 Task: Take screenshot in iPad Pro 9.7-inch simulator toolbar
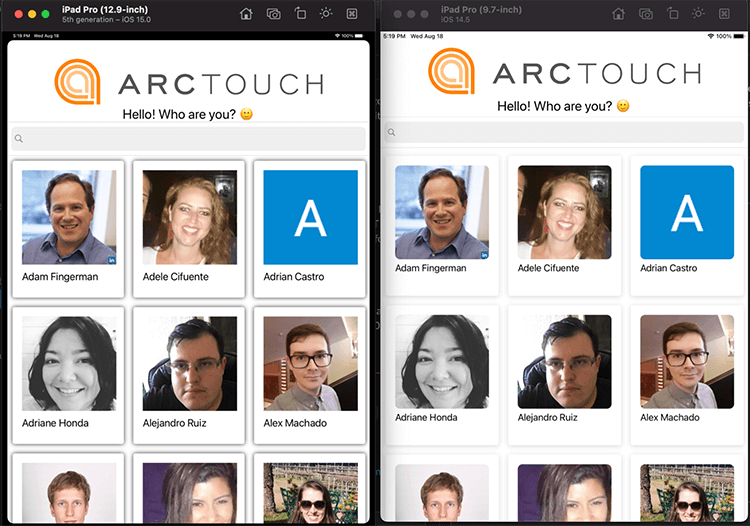click(x=646, y=14)
